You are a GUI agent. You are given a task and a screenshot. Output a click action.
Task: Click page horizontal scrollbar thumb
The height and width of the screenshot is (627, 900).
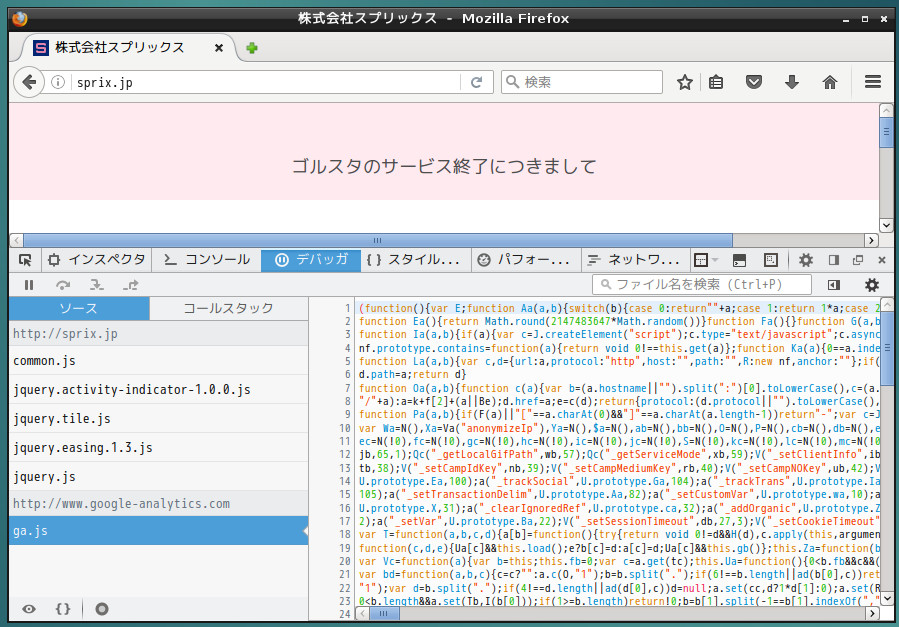[x=378, y=240]
